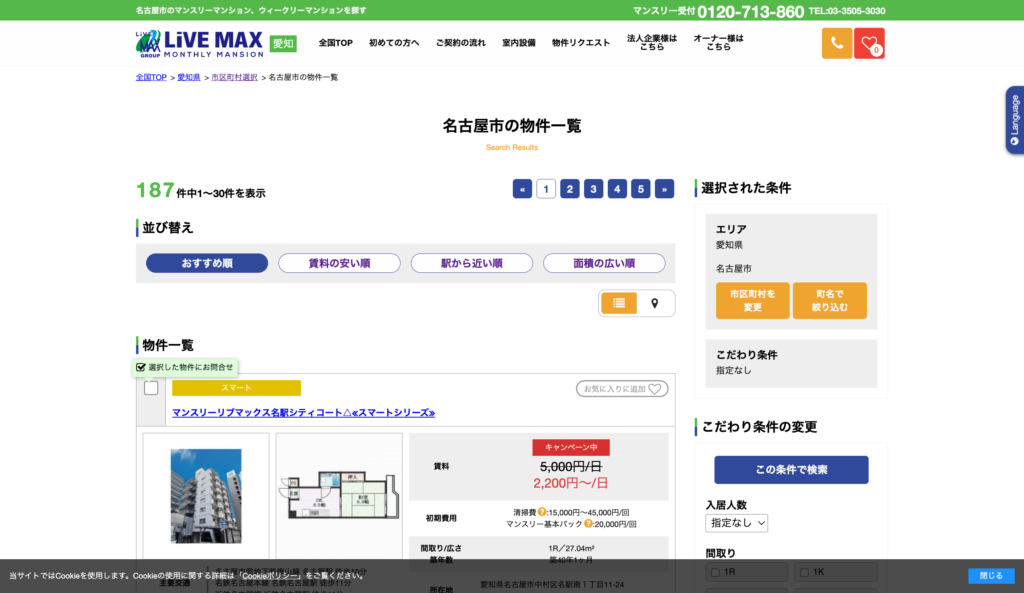Jump to first page via the « arrow
The image size is (1024, 593).
[522, 188]
